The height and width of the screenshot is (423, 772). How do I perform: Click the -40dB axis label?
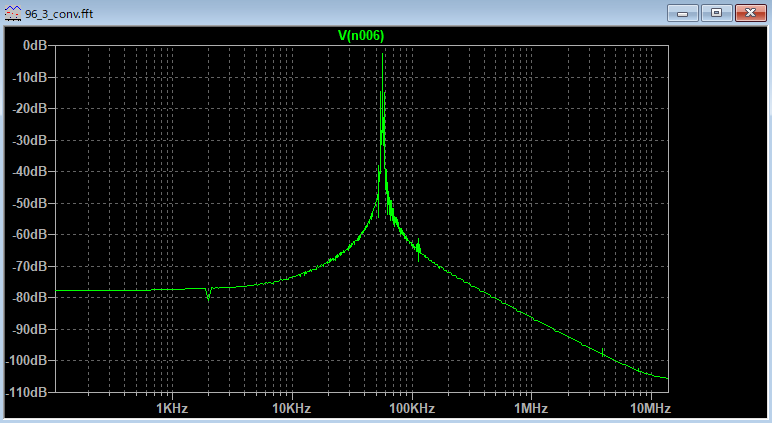click(30, 171)
